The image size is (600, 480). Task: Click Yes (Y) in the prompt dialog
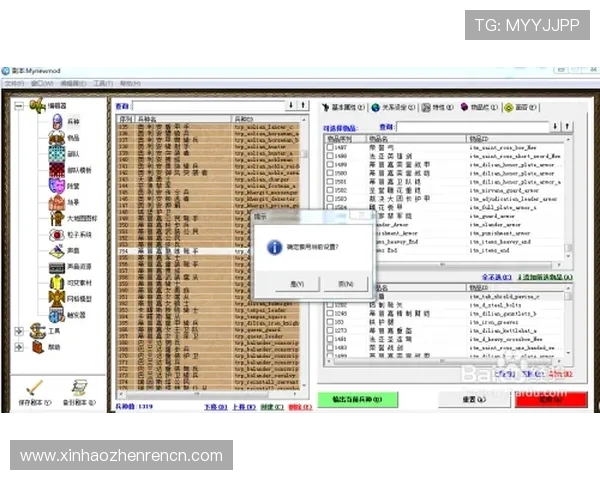(x=297, y=284)
